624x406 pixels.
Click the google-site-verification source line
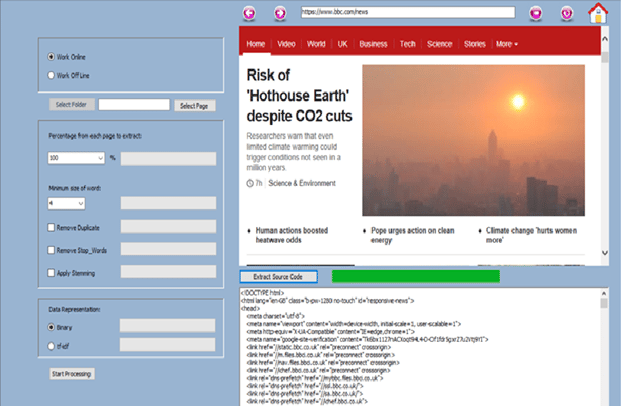click(x=367, y=340)
